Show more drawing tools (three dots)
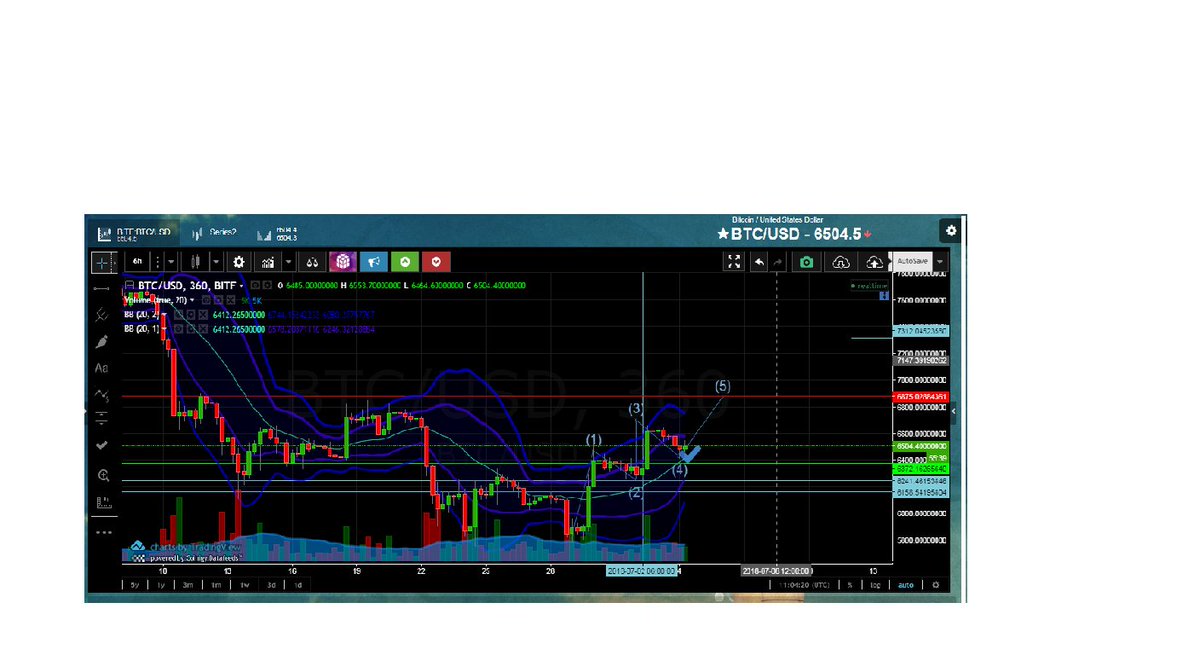 tap(102, 532)
